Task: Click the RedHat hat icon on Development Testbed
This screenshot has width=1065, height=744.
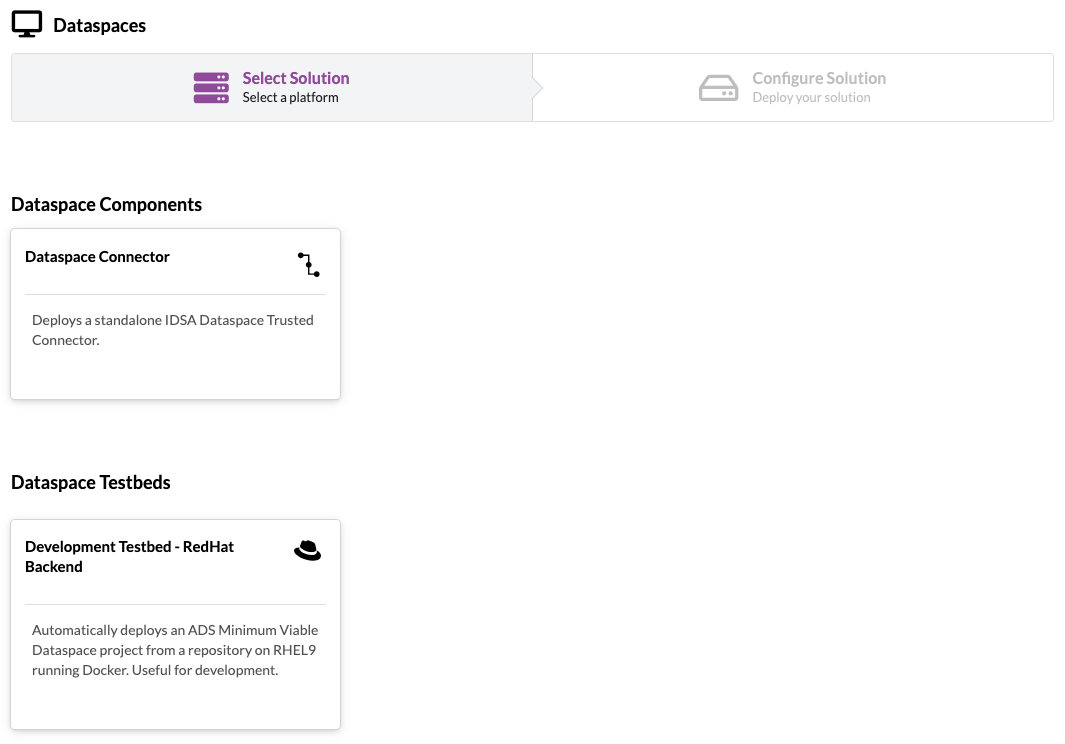Action: (x=308, y=550)
